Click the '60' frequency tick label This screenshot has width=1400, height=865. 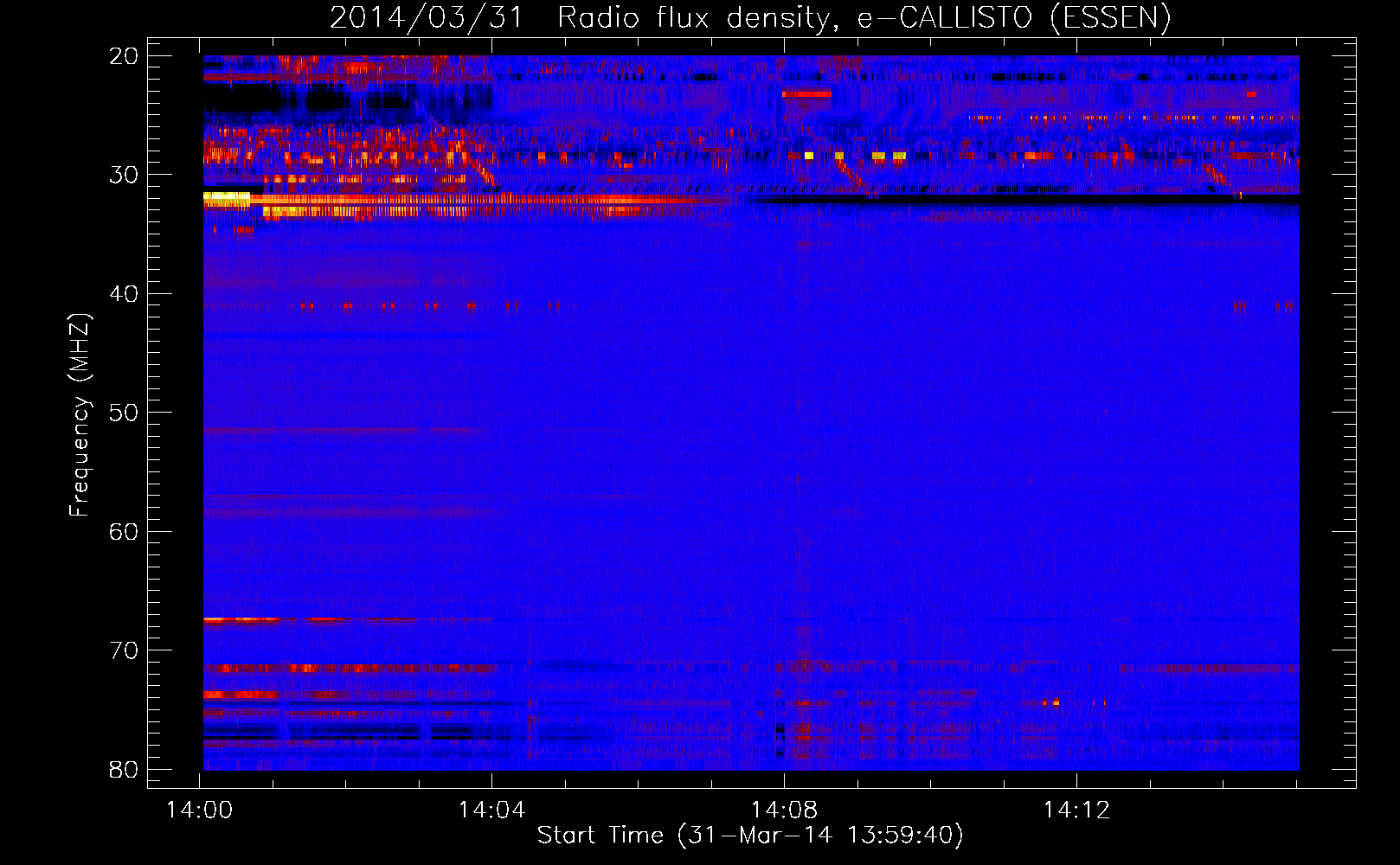124,531
